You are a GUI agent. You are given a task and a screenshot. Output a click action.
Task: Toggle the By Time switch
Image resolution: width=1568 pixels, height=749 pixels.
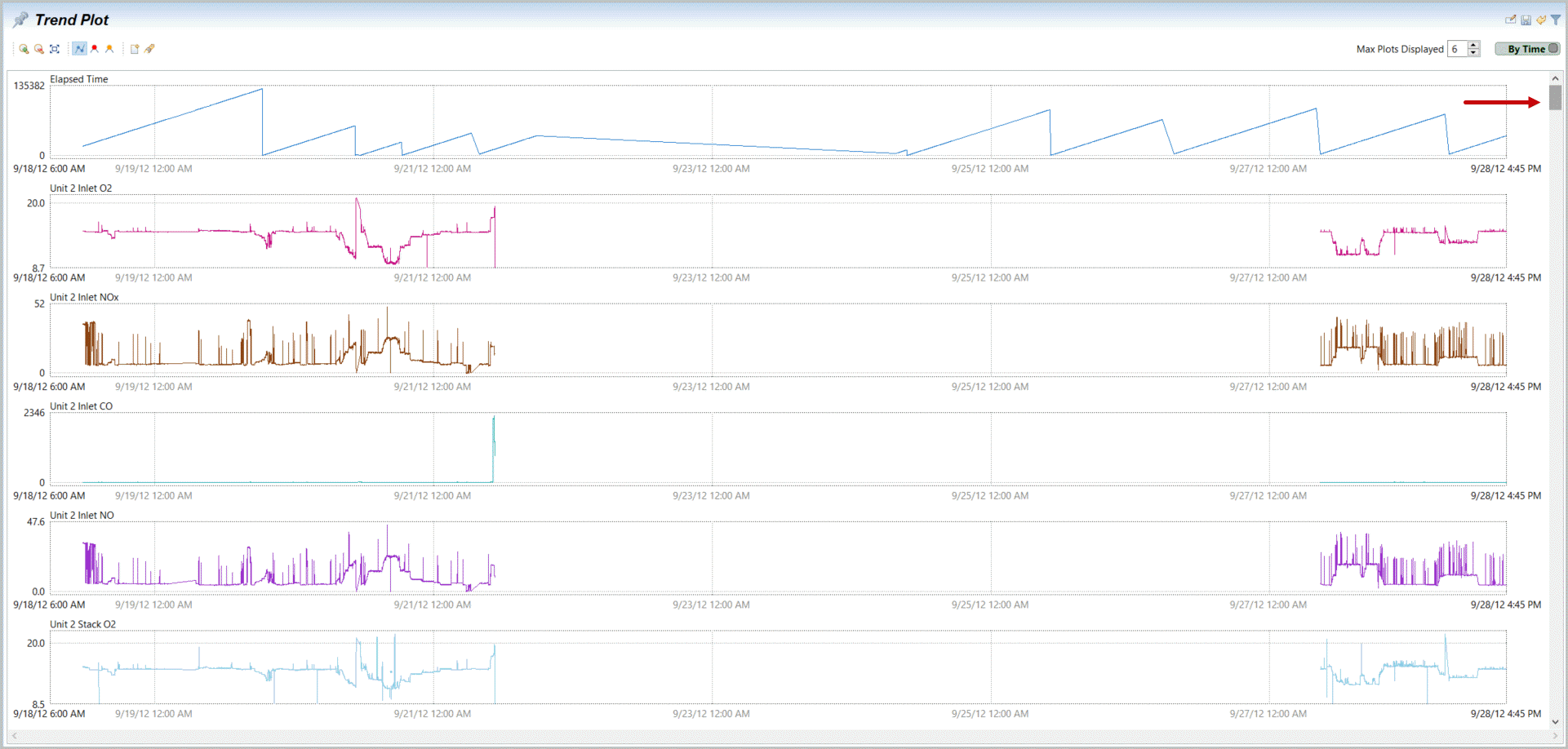point(1527,49)
